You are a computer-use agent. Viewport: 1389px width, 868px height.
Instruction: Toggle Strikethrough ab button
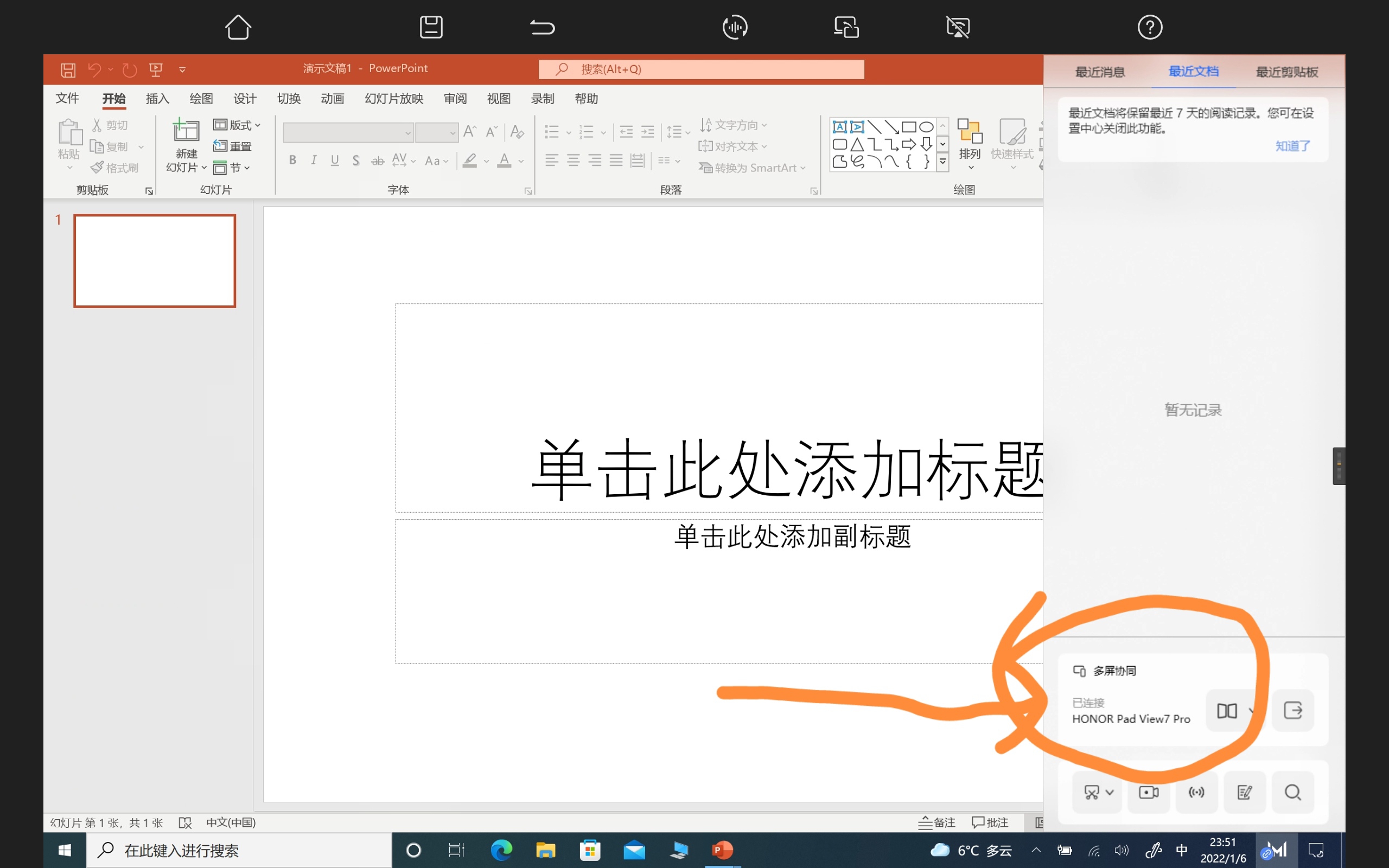click(377, 161)
